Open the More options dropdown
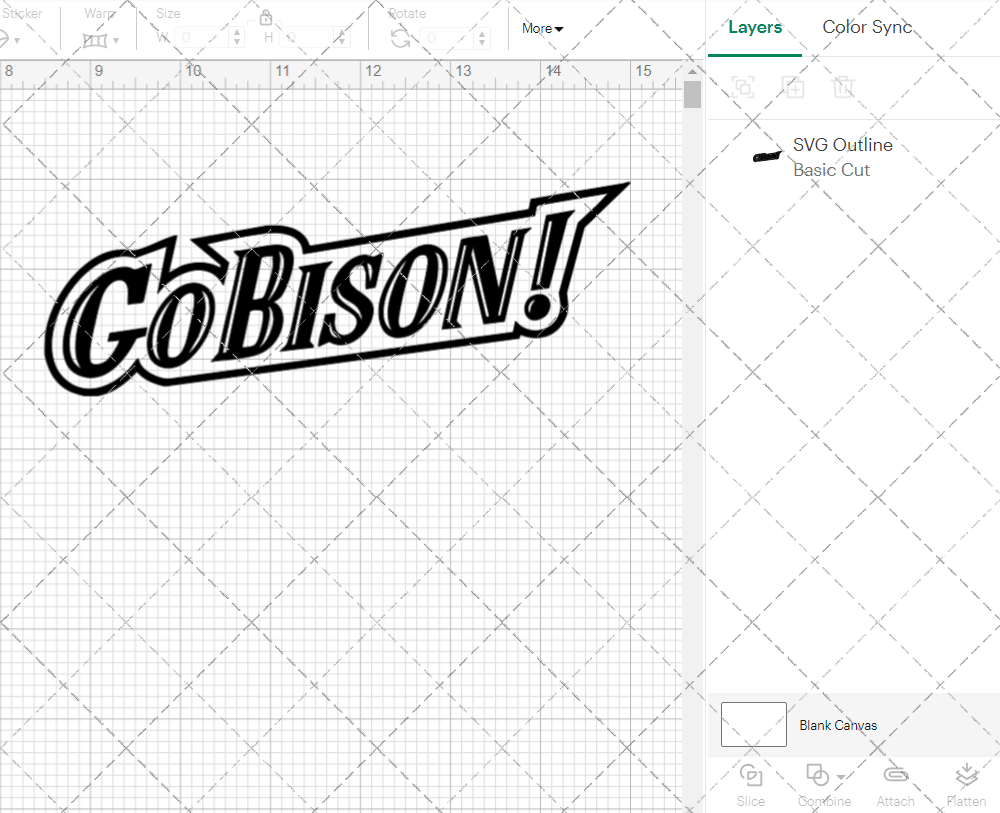 [x=542, y=29]
